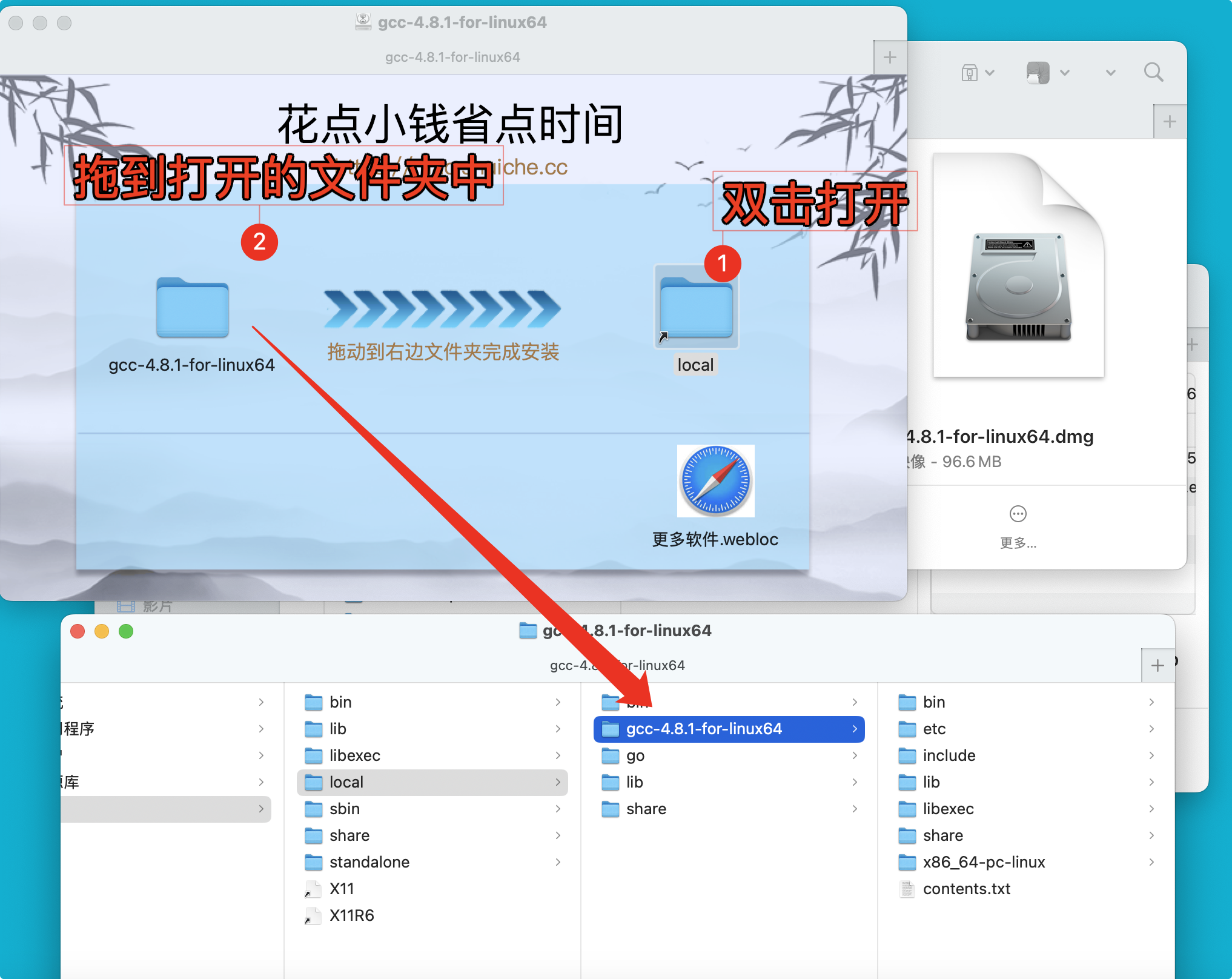This screenshot has width=1232, height=979.
Task: Add a new tab in the gcc DMG window
Action: point(890,58)
